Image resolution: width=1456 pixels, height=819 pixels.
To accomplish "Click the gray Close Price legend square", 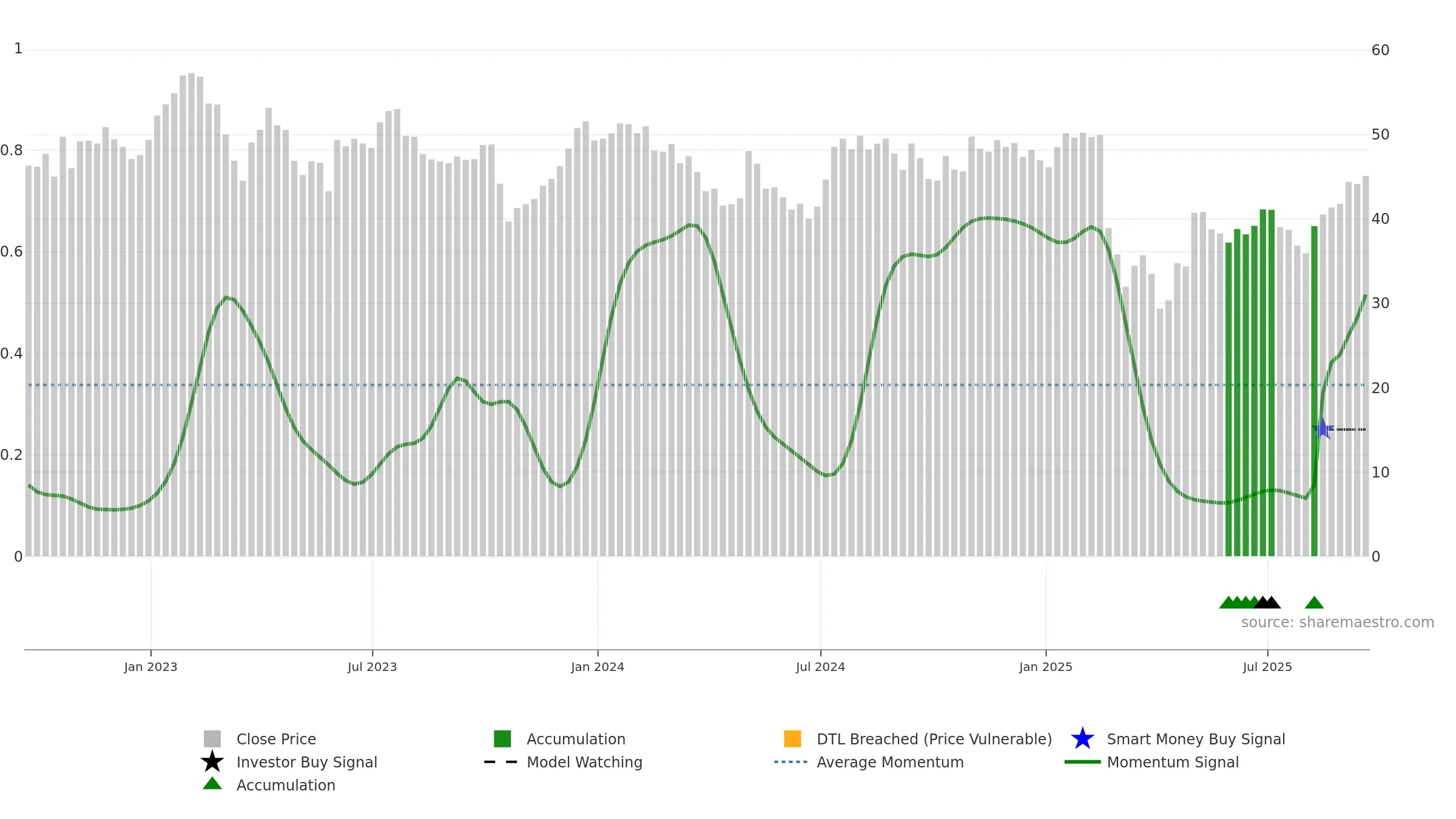I will pyautogui.click(x=212, y=738).
